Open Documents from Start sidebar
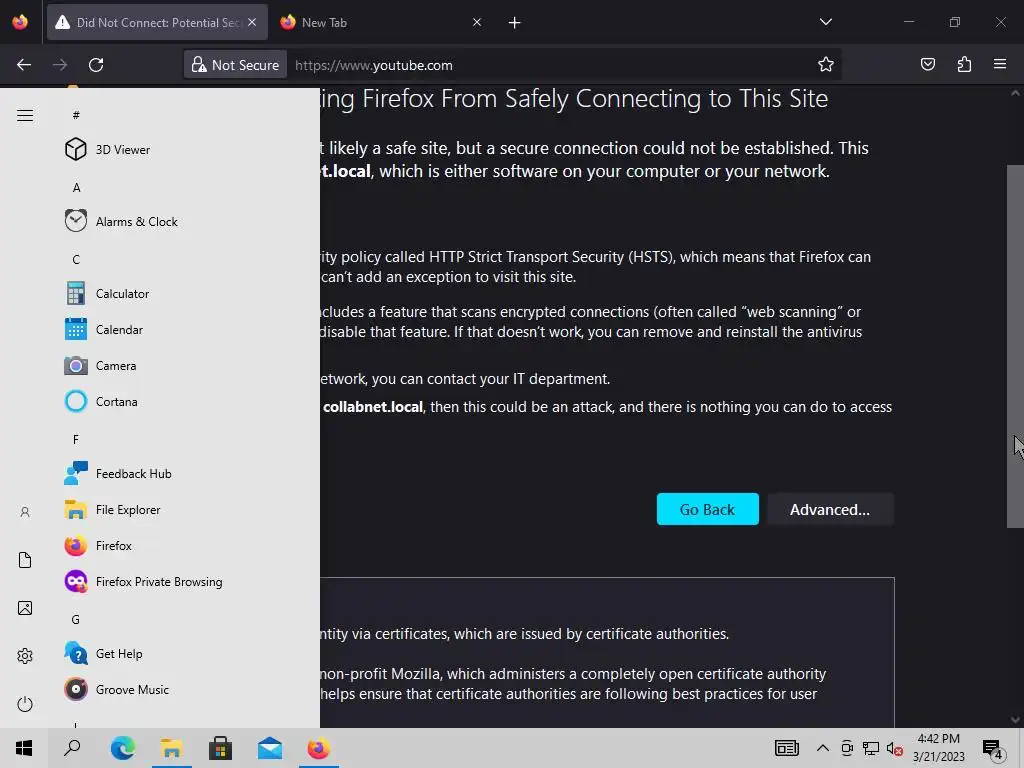 25,560
